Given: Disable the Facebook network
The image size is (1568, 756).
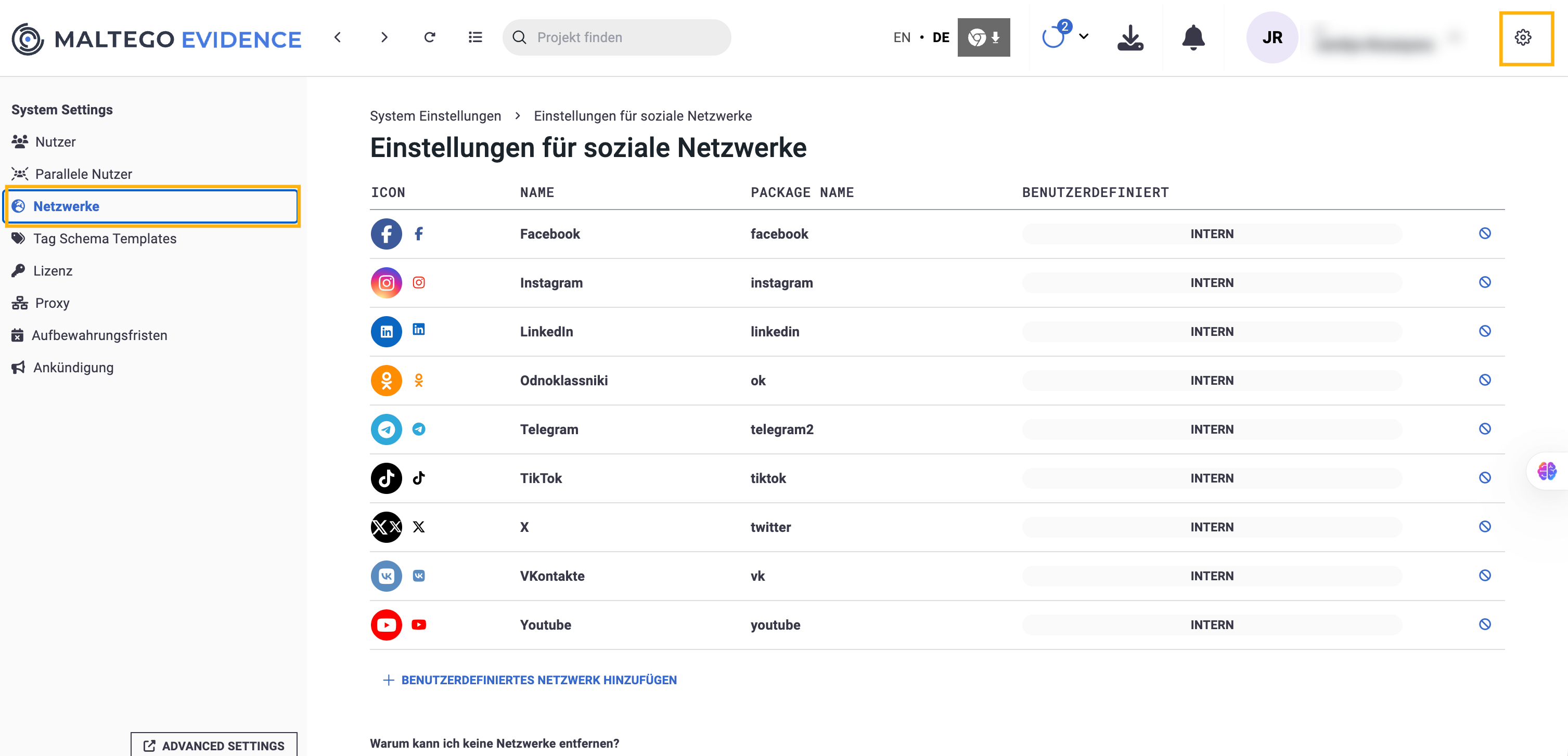Looking at the screenshot, I should pyautogui.click(x=1485, y=233).
